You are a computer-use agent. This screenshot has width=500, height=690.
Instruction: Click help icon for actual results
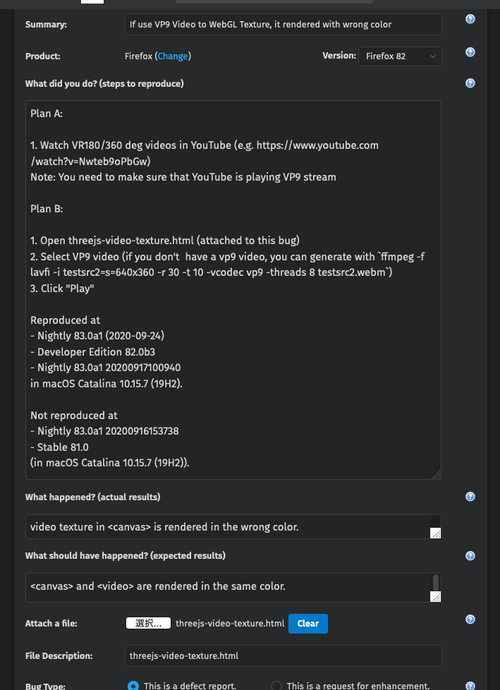(x=470, y=496)
